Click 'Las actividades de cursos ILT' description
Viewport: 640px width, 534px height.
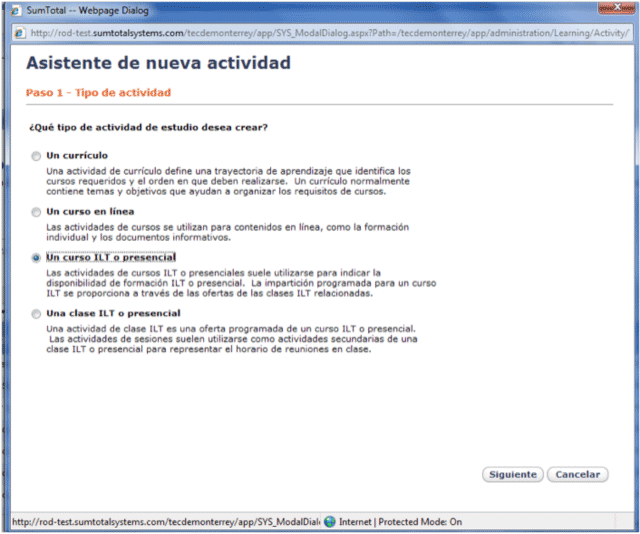coord(241,283)
